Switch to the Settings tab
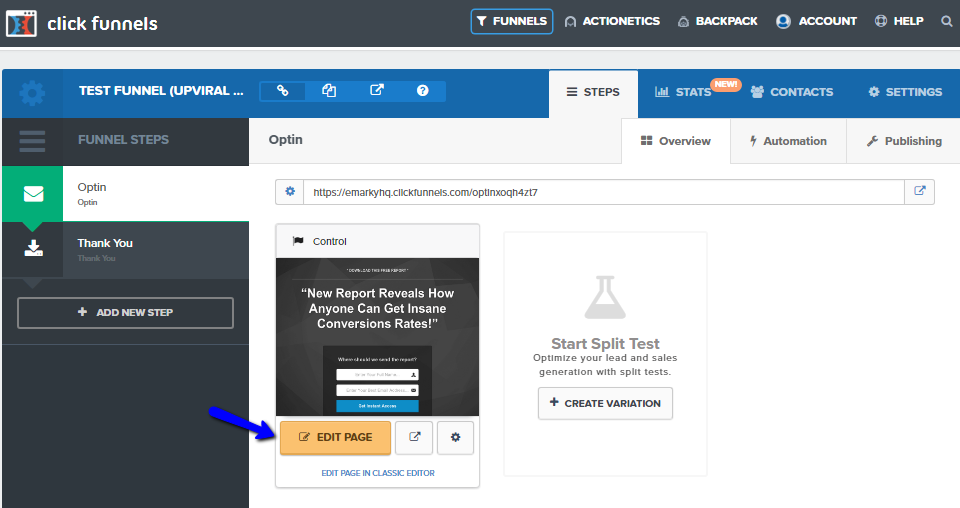 pos(905,92)
